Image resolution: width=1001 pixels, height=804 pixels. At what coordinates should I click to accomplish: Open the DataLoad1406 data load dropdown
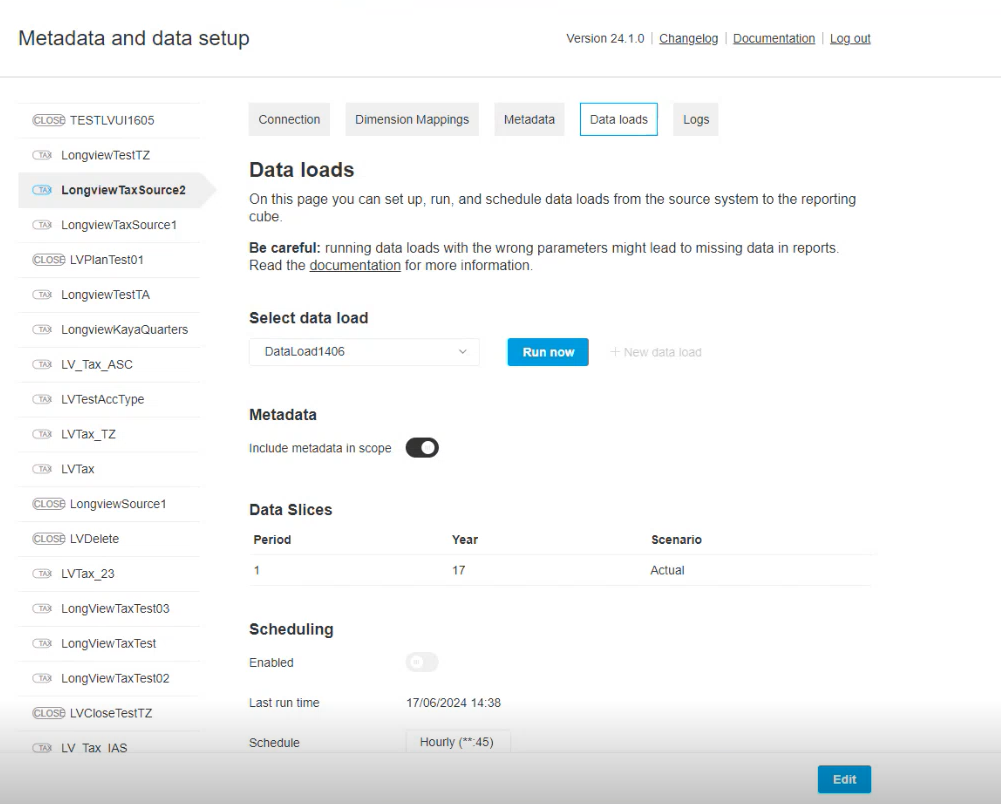(x=364, y=352)
